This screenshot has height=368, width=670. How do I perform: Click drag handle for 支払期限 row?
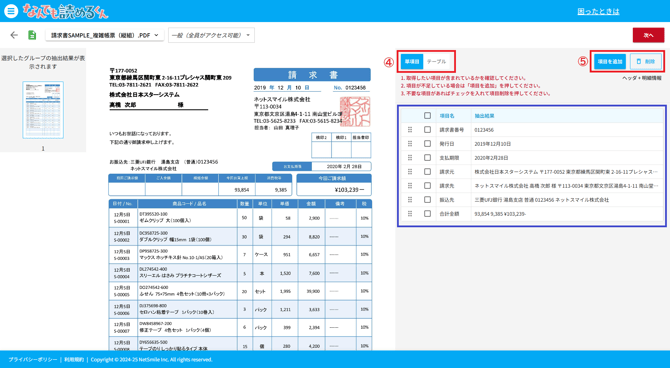(410, 158)
